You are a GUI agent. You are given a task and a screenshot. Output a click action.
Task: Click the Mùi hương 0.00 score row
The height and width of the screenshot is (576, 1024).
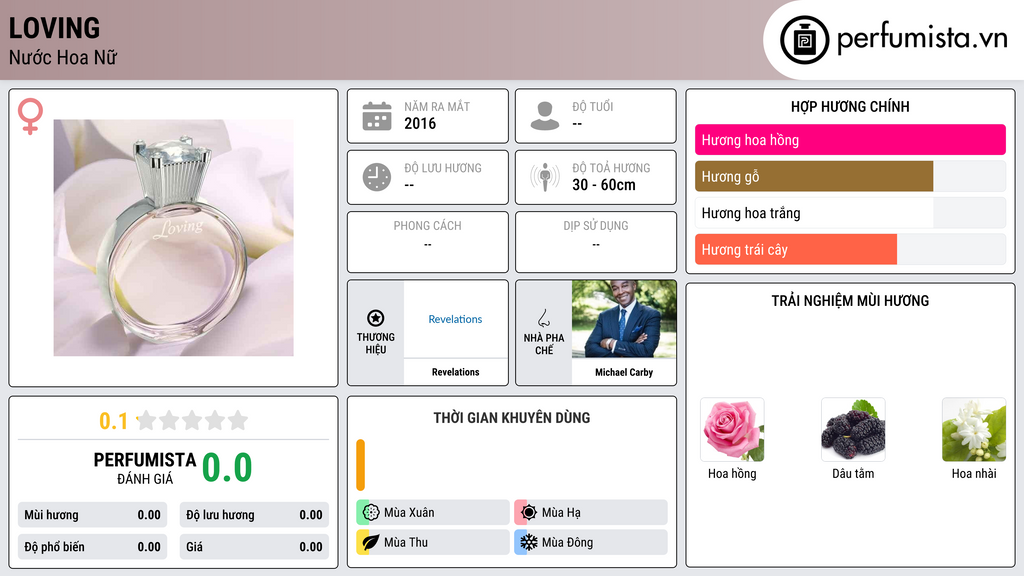(x=93, y=515)
